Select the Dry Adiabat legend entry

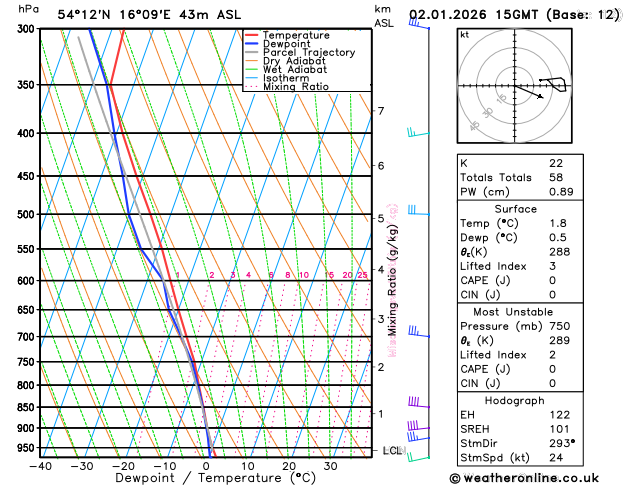pyautogui.click(x=285, y=61)
